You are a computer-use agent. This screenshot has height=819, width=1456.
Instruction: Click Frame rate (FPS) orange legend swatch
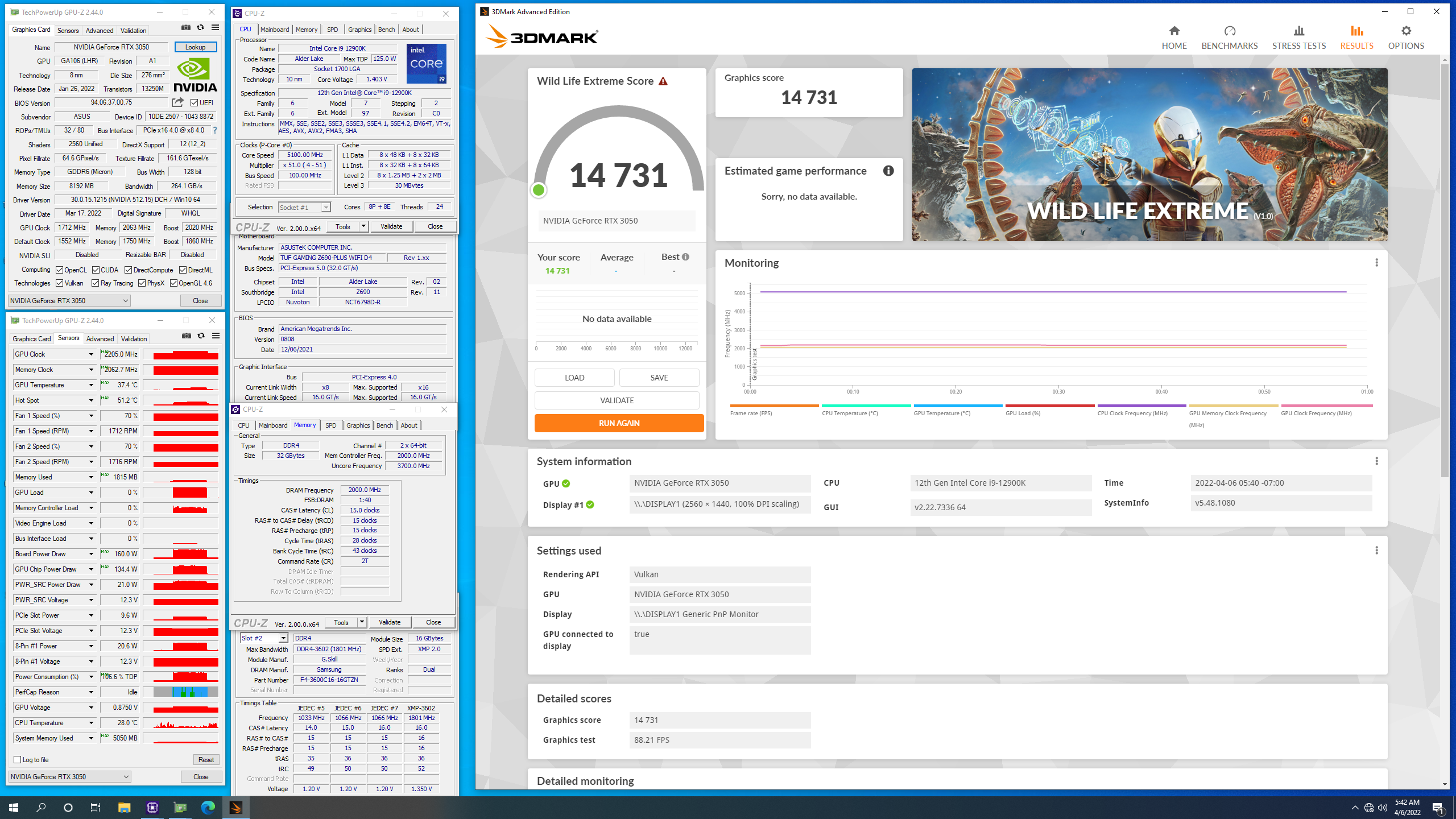[775, 406]
